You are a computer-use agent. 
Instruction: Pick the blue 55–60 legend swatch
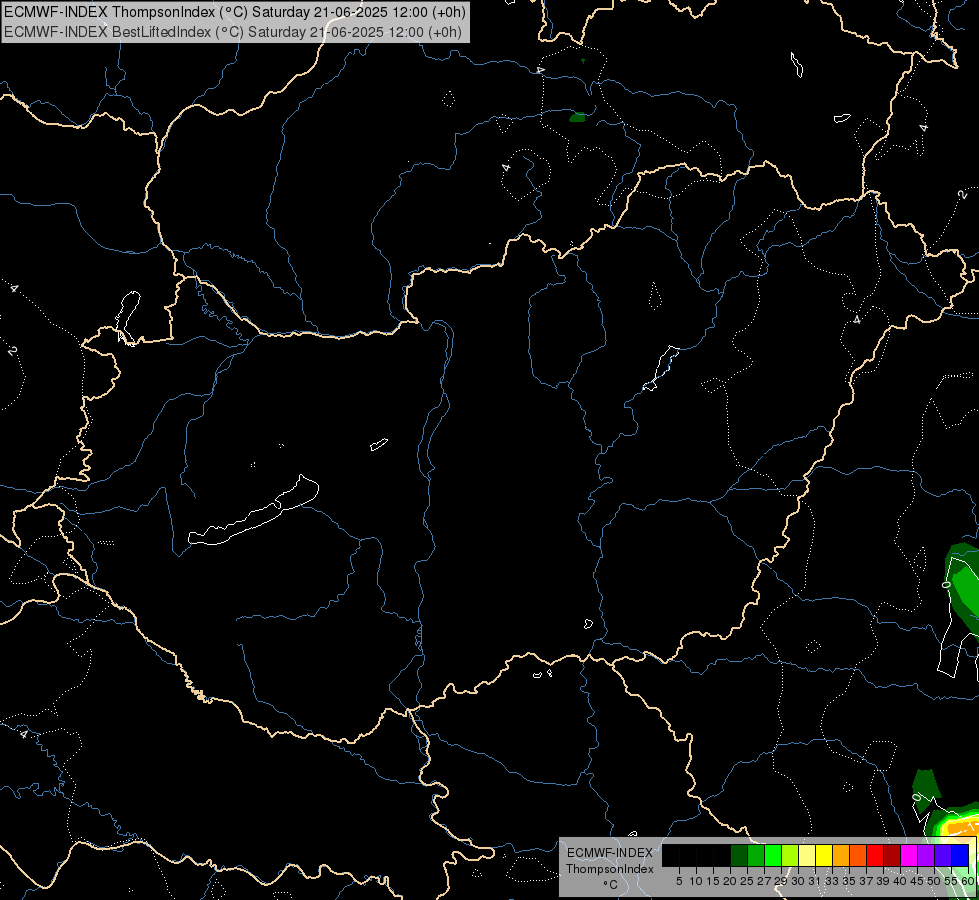960,855
